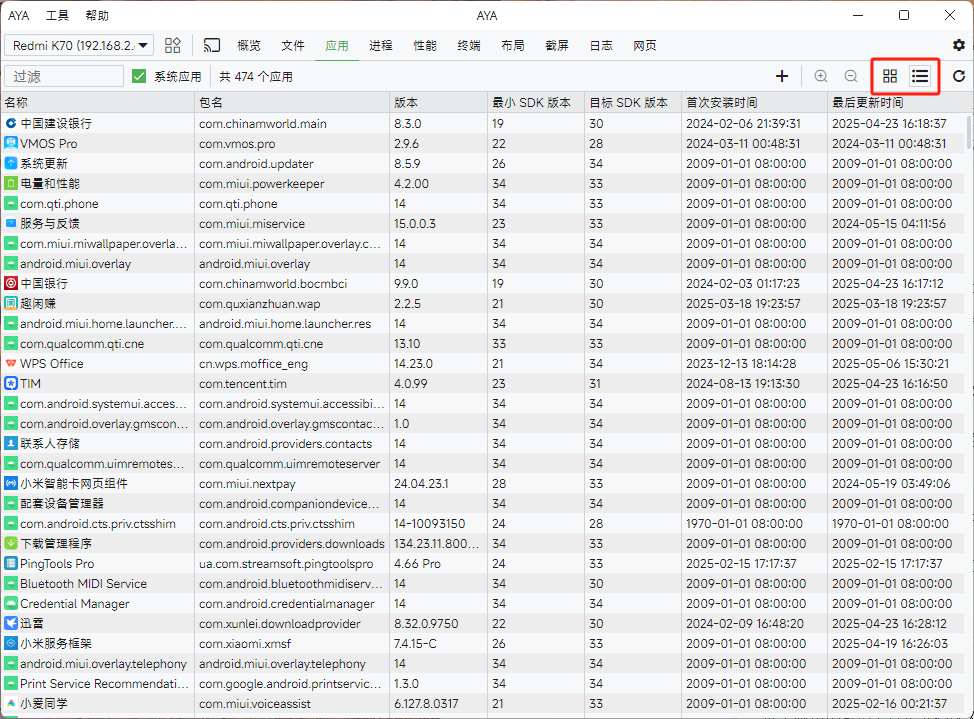974x719 pixels.
Task: Click version cell 4.66 Pro
Action: pos(439,564)
